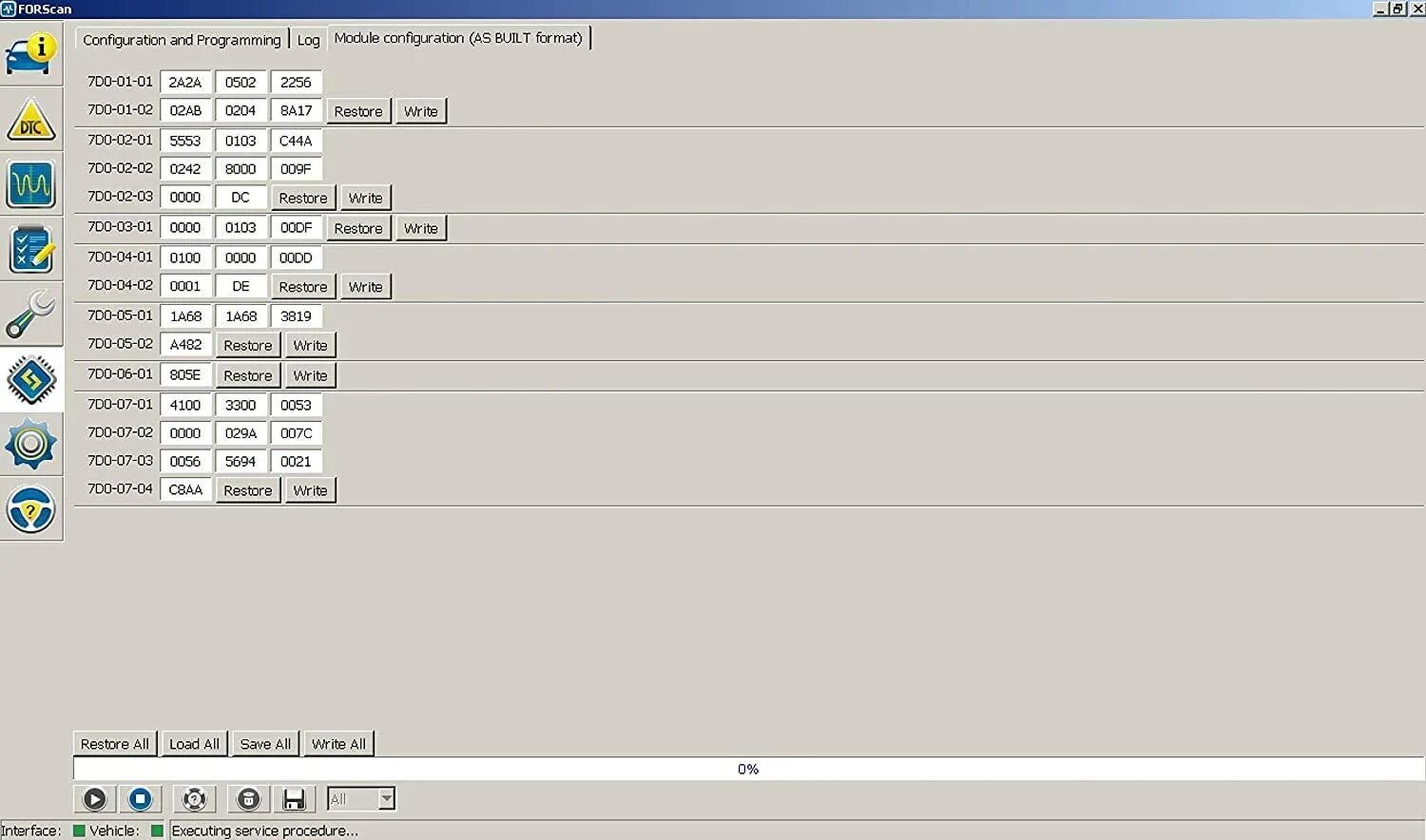Click the 3819 field in row 7D0-05-01
The width and height of the screenshot is (1426, 840).
click(296, 316)
